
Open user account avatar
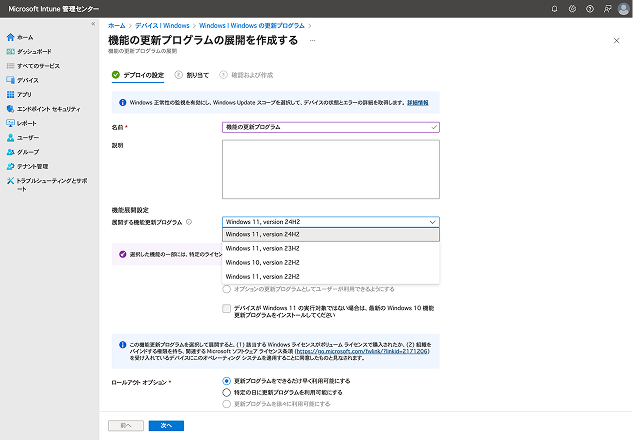624,8
